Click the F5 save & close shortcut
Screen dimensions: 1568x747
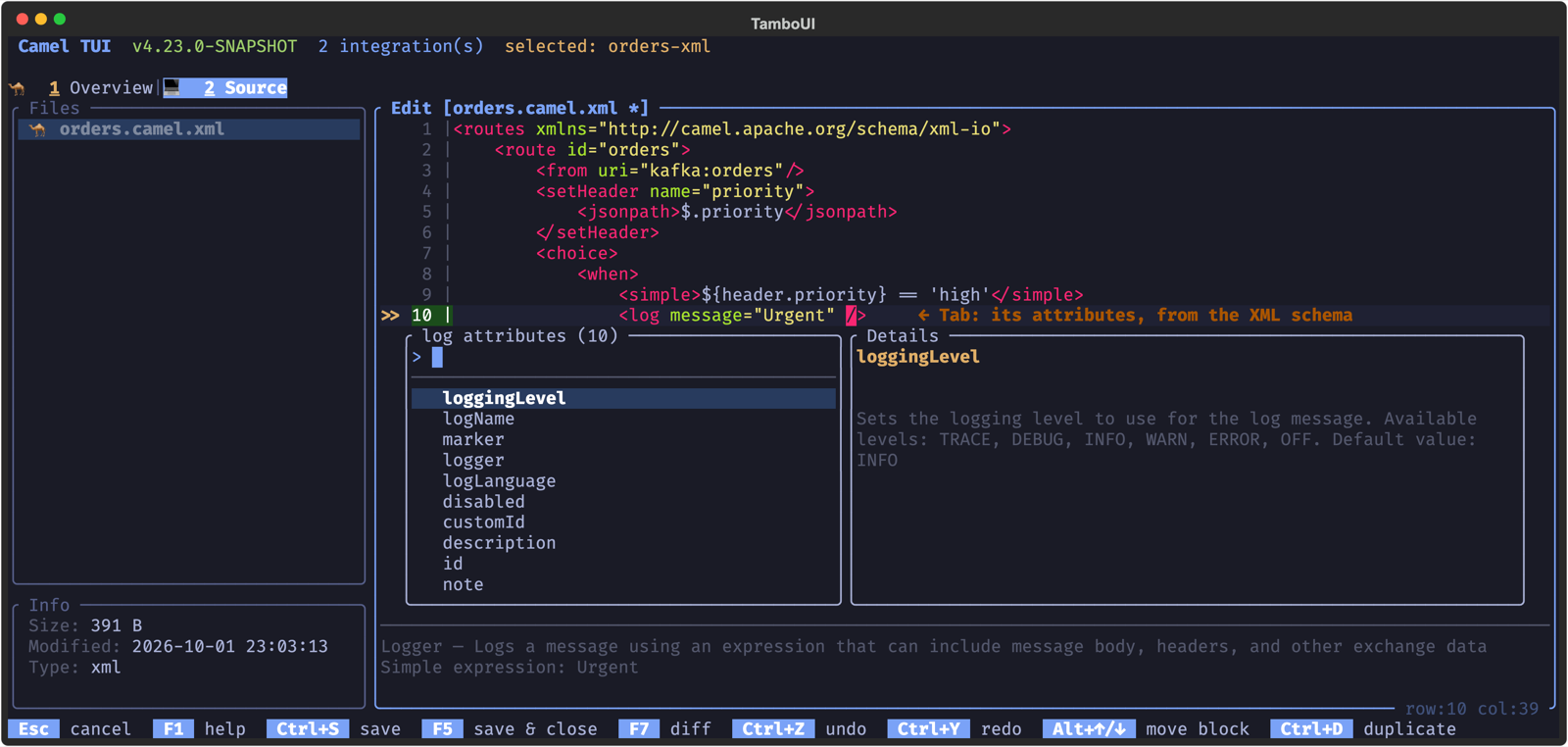click(x=510, y=729)
